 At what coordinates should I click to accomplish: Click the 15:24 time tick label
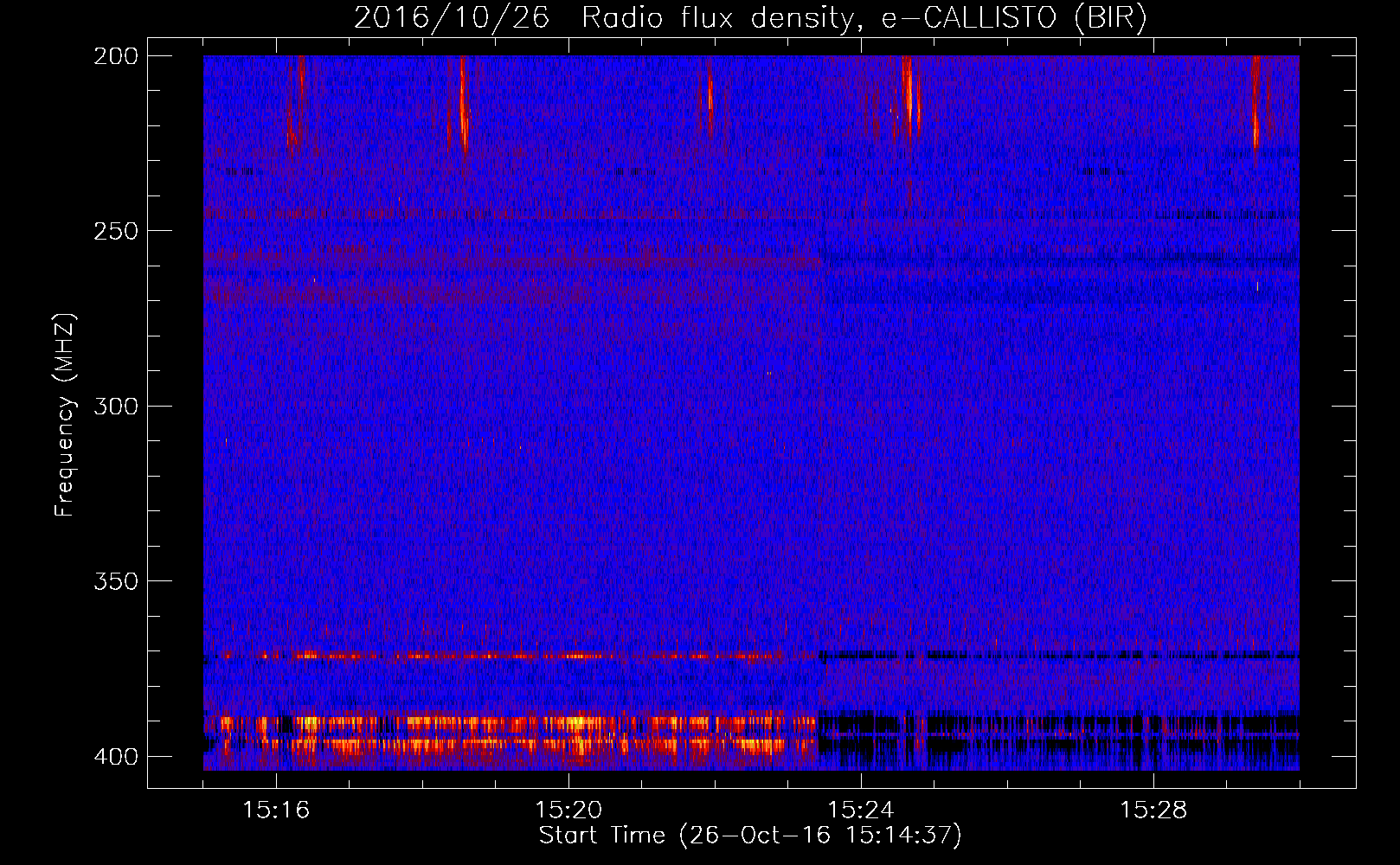[861, 811]
